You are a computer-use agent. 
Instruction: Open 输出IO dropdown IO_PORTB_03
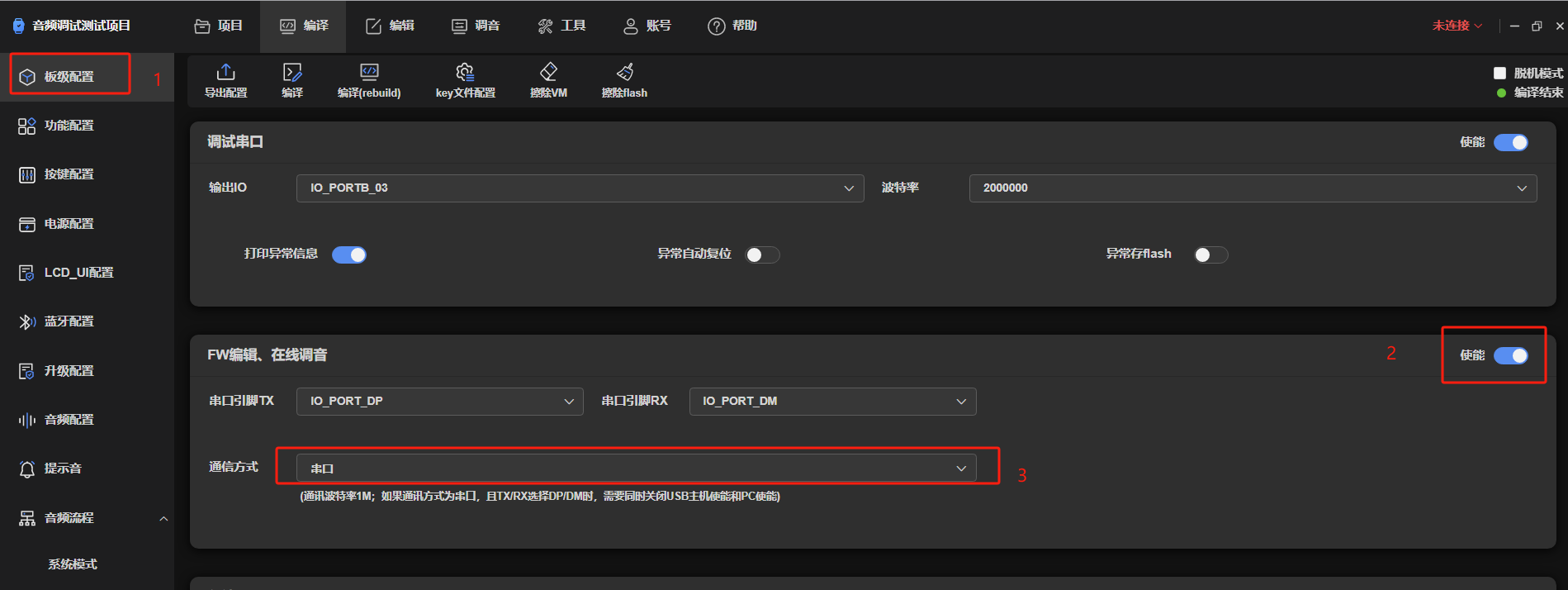pyautogui.click(x=580, y=188)
